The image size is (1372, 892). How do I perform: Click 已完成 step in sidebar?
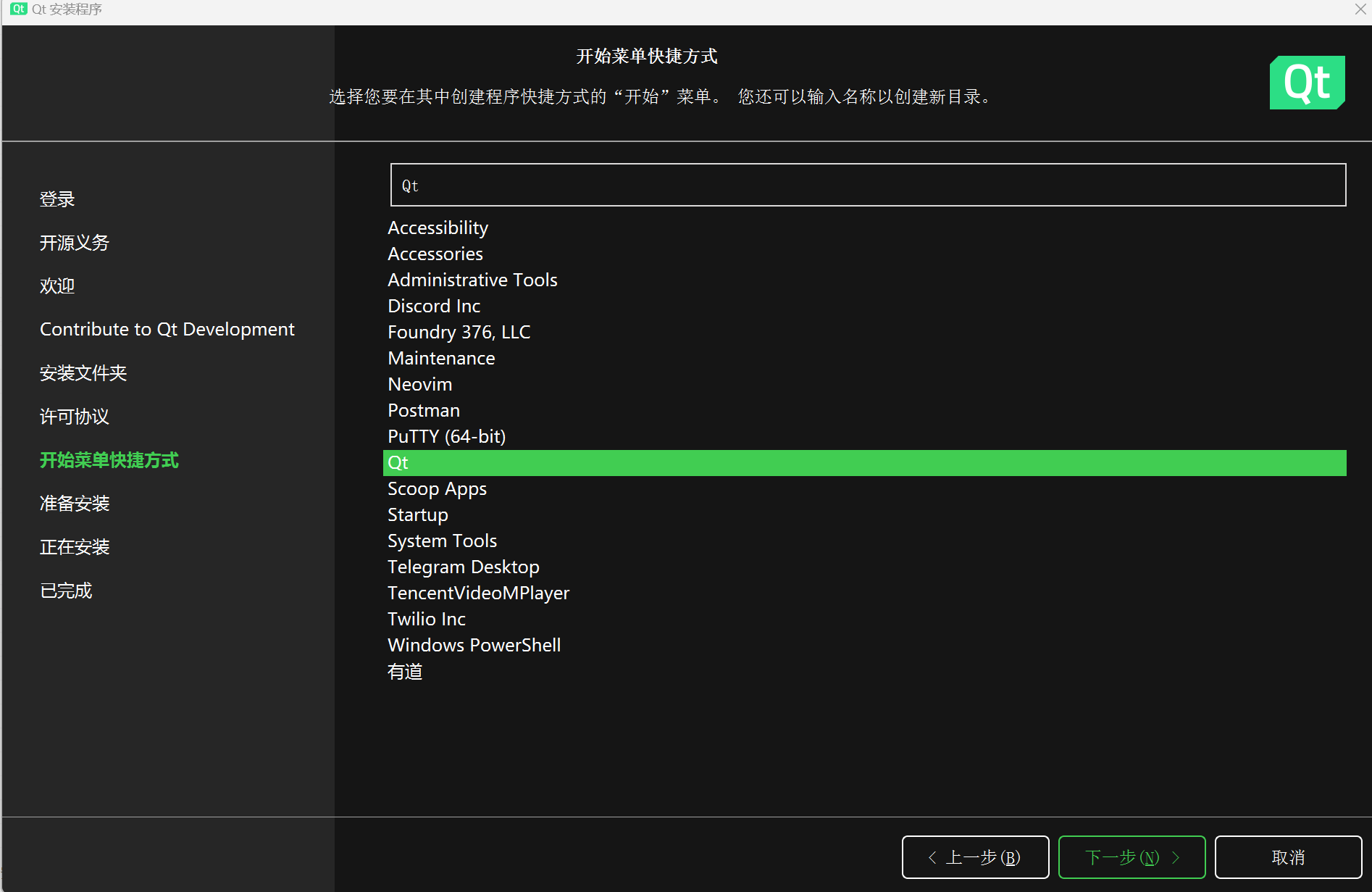point(66,591)
